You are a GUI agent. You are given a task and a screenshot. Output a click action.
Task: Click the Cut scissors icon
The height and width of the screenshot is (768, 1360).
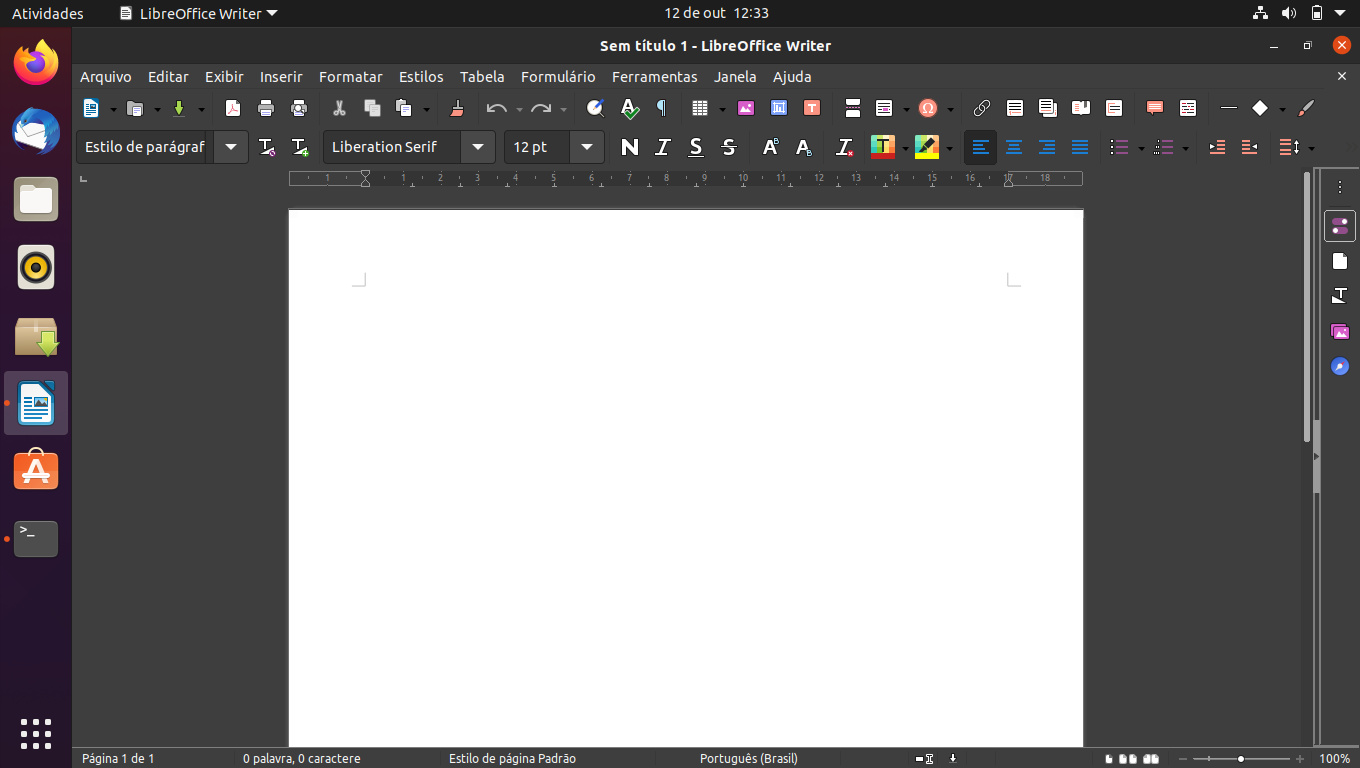(339, 108)
